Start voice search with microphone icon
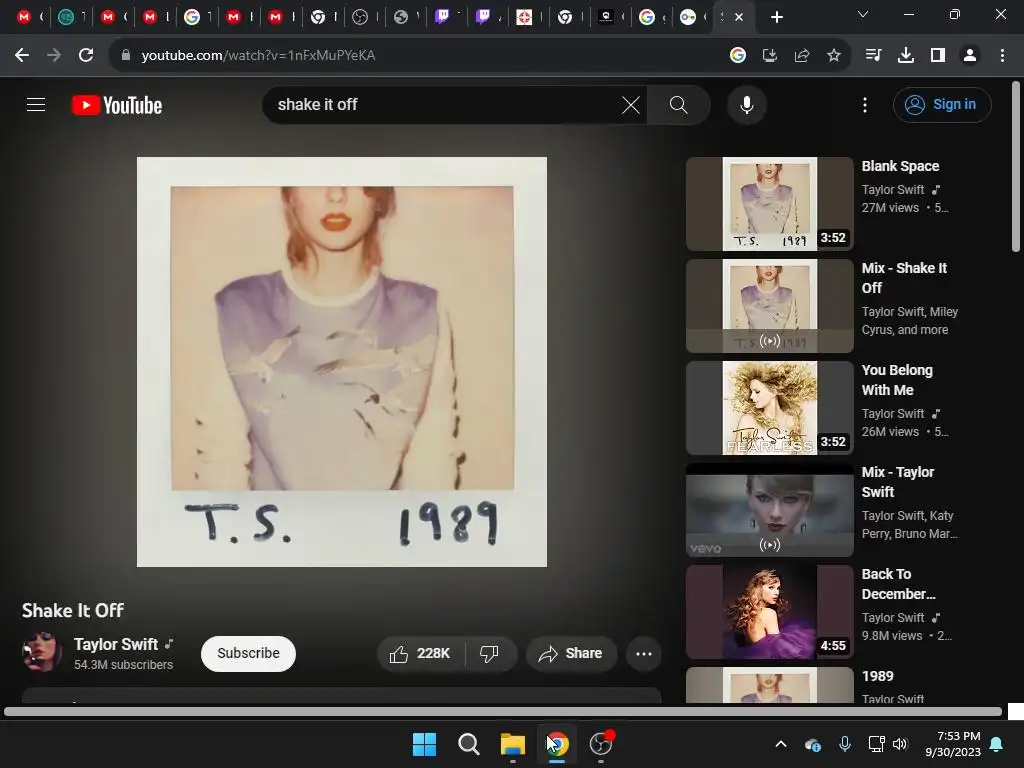1024x768 pixels. [746, 104]
